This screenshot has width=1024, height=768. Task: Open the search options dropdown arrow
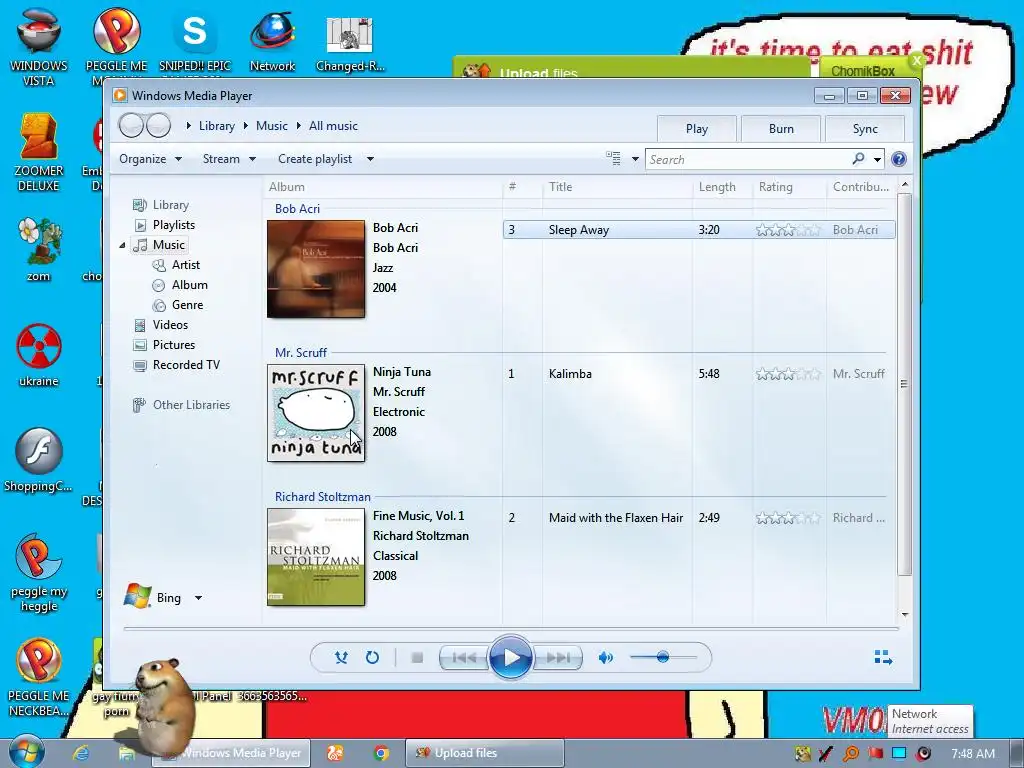pyautogui.click(x=877, y=159)
